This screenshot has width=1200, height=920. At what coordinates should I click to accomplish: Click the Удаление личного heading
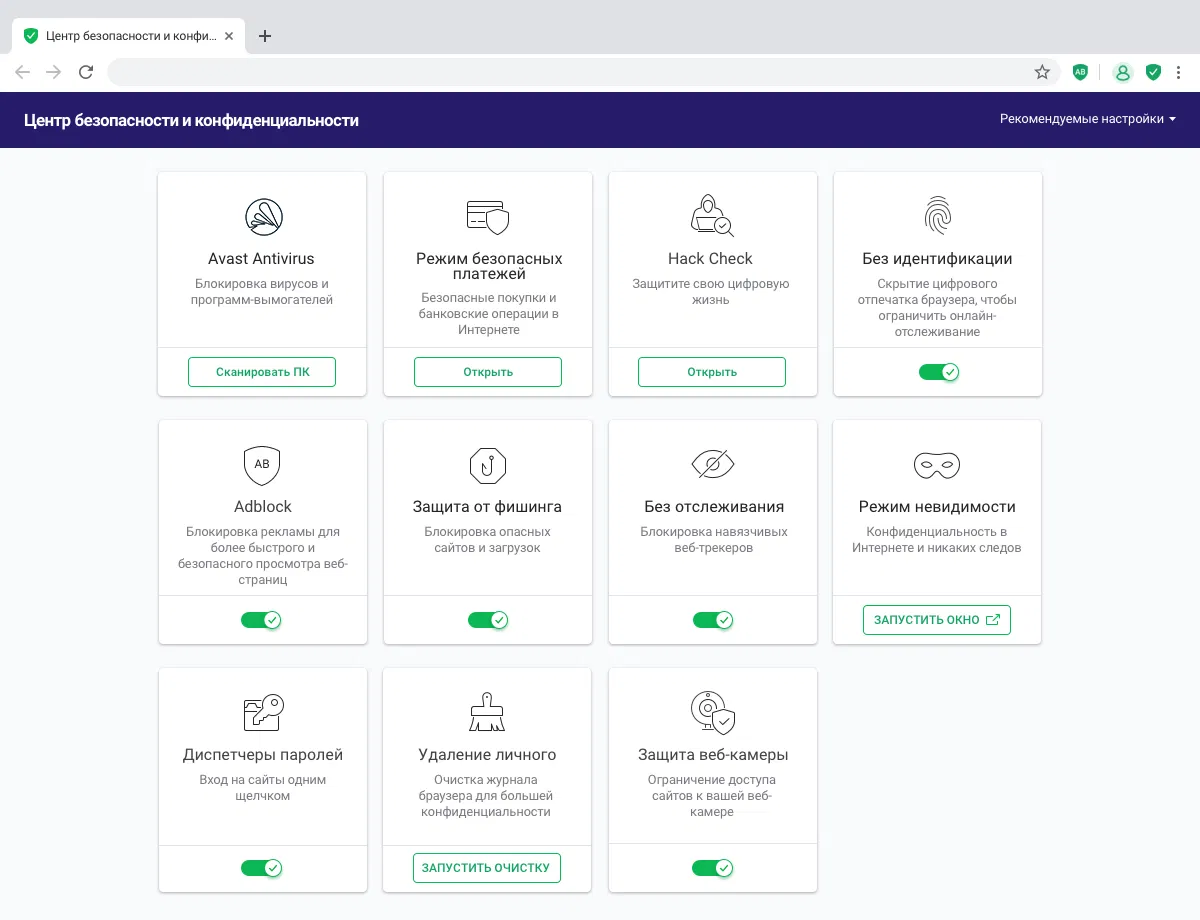click(487, 755)
